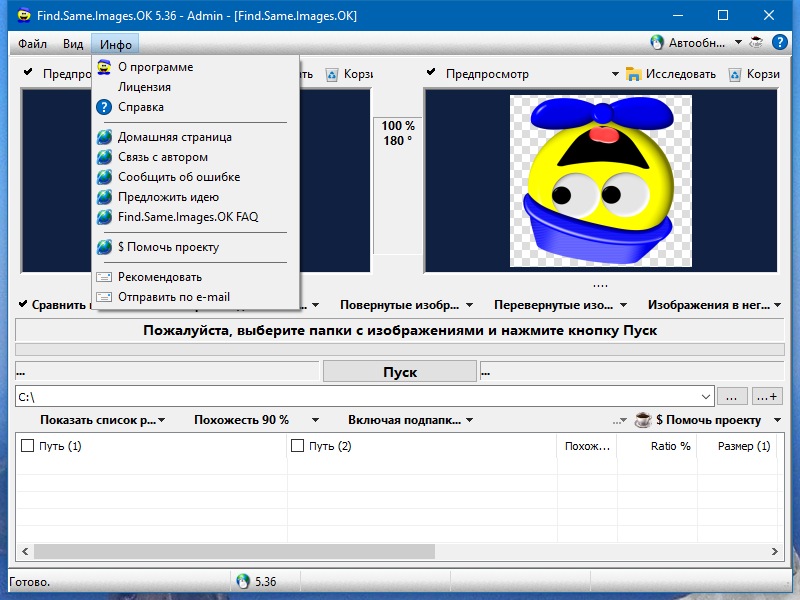Open the Файл menu
800x600 pixels.
point(33,44)
